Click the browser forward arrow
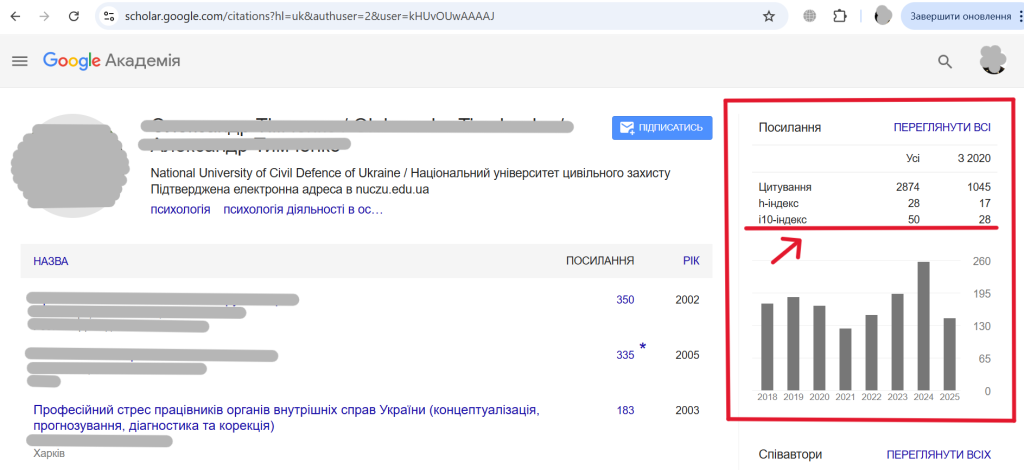The height and width of the screenshot is (470, 1024). pyautogui.click(x=44, y=16)
